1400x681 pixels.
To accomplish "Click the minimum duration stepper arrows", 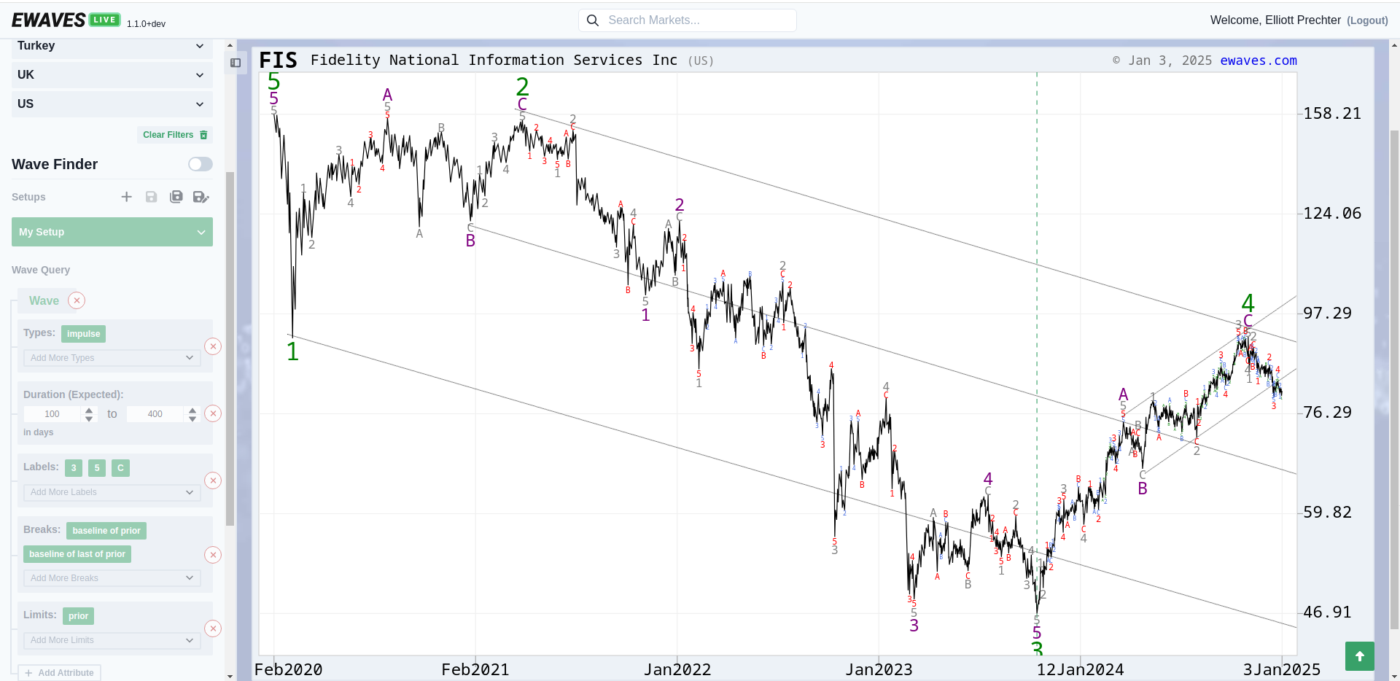I will coord(89,414).
